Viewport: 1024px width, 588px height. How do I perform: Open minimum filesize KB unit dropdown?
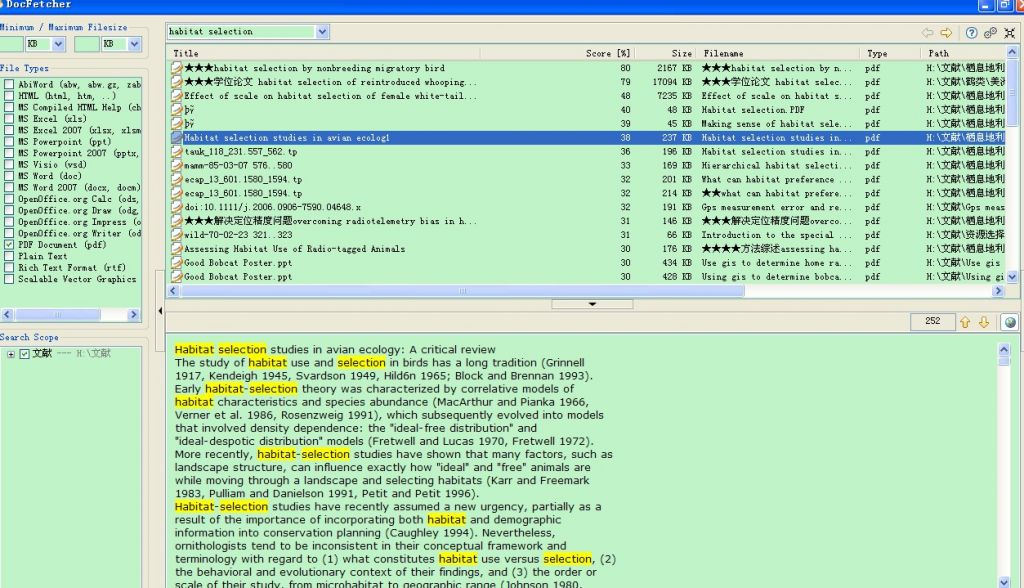pyautogui.click(x=57, y=44)
